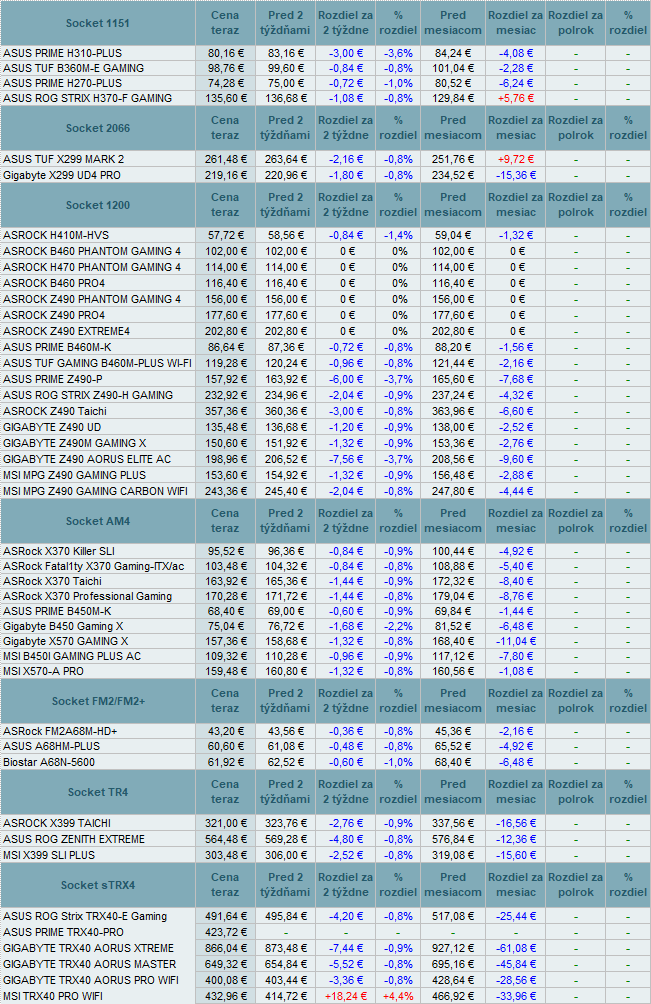Select the ASUS PRIME B460M-K name

tap(57, 347)
